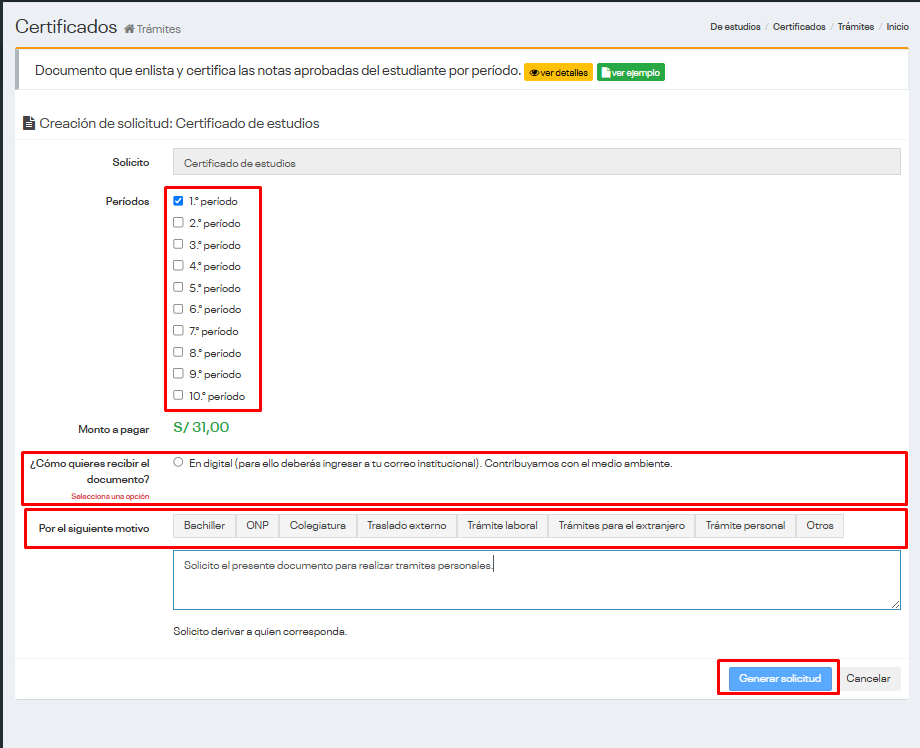920x748 pixels.
Task: Select the 'En digital' delivery radio option
Action: 178,463
